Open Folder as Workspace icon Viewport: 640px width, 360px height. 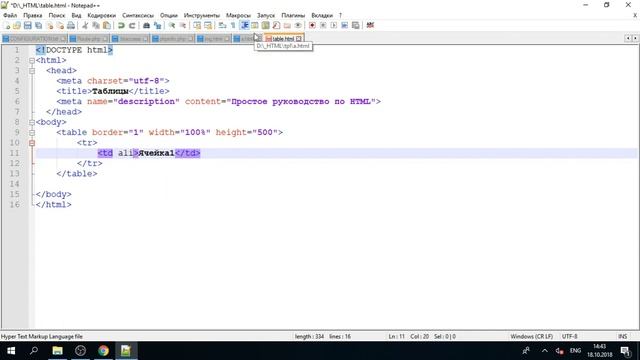point(287,25)
